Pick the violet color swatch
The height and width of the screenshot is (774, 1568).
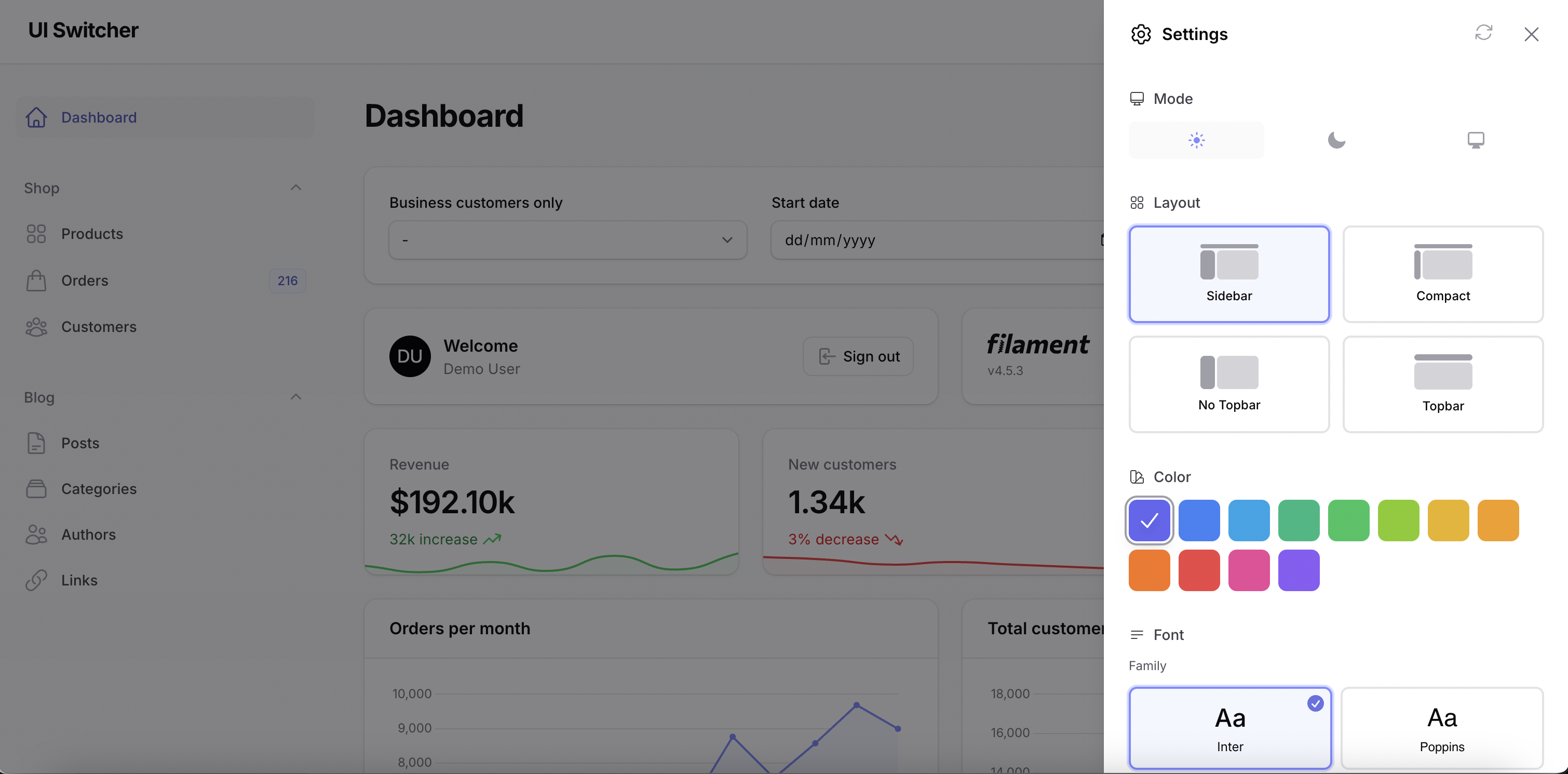click(x=1299, y=570)
